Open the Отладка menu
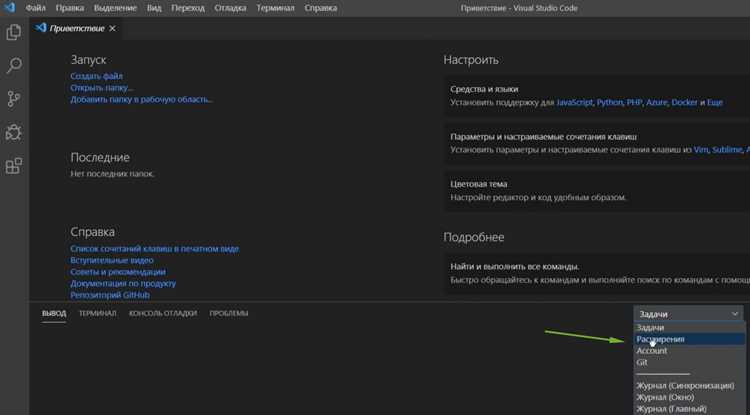750x415 pixels. pyautogui.click(x=231, y=8)
